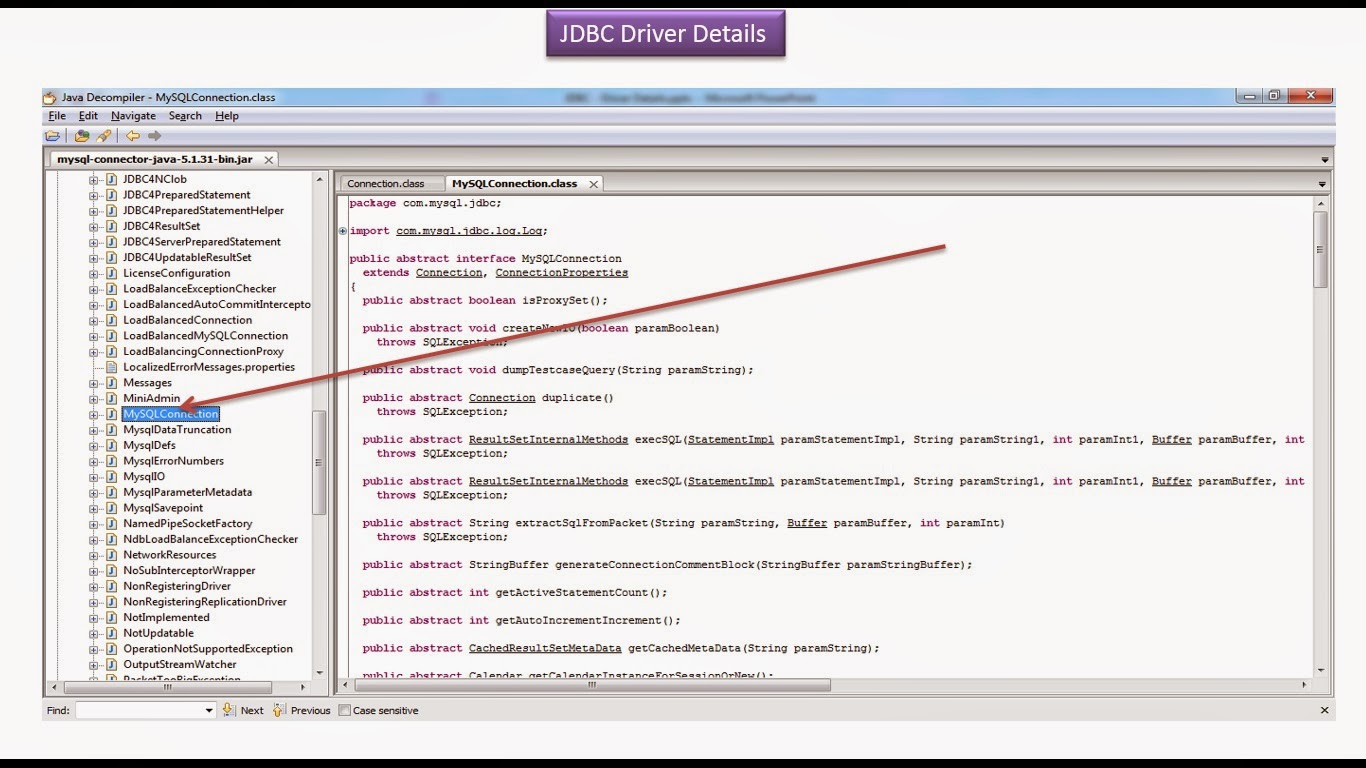Select the MysqlDataTruncation tree item

[x=177, y=430]
